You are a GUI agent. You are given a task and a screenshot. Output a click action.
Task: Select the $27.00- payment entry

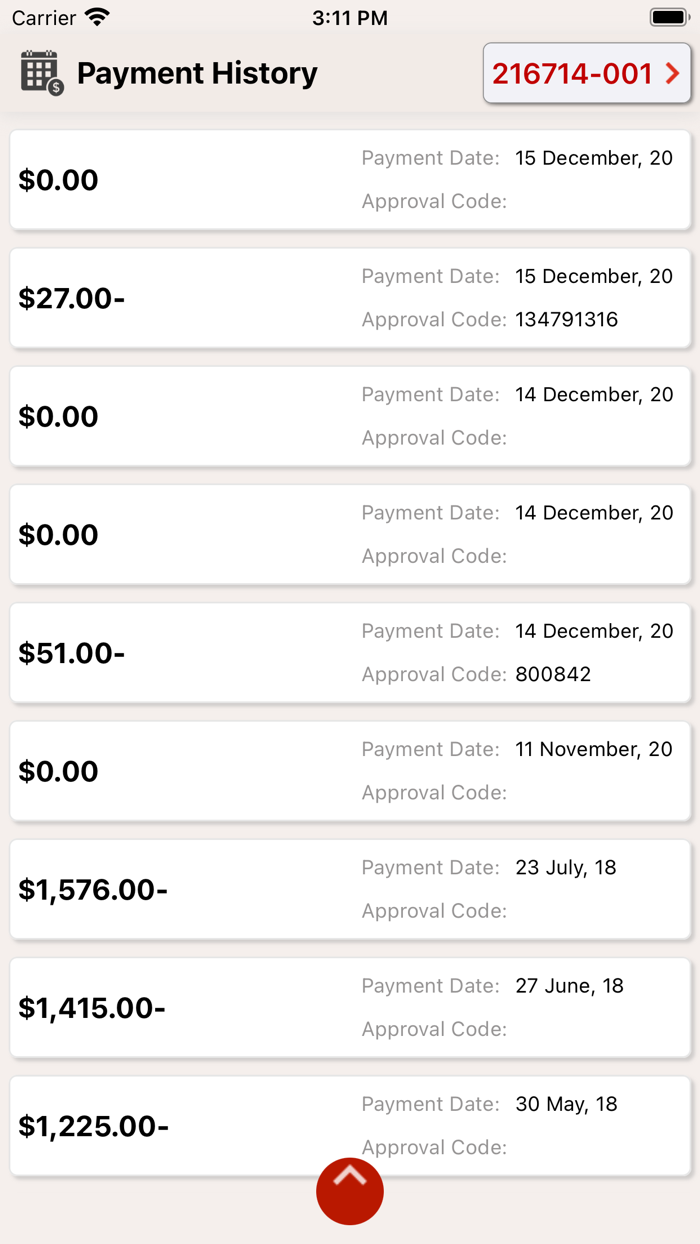pos(350,298)
